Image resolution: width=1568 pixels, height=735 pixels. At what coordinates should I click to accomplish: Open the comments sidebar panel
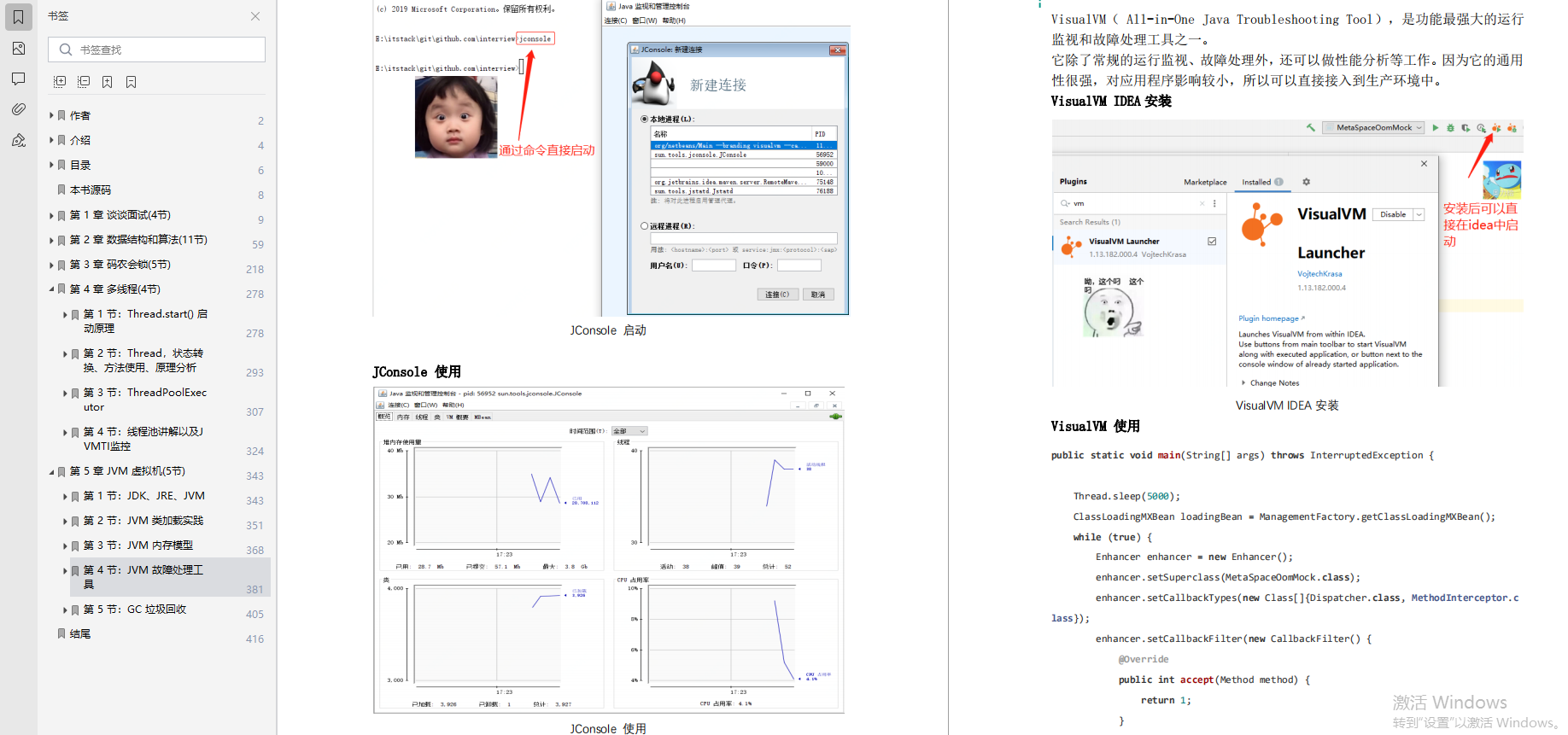coord(18,79)
